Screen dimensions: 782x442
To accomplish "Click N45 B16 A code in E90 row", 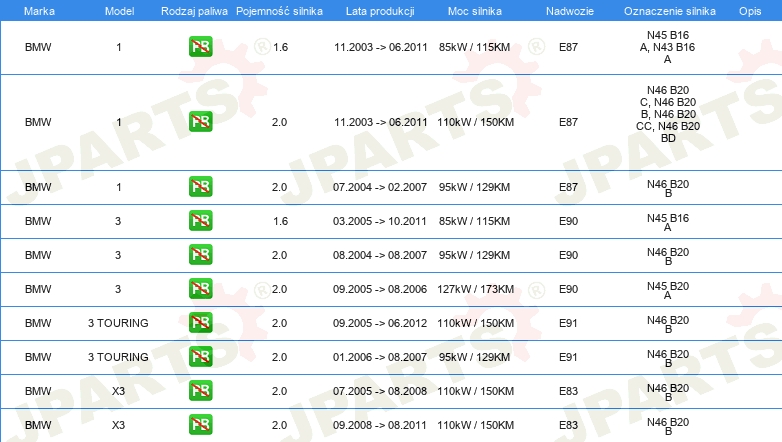I will (668, 222).
